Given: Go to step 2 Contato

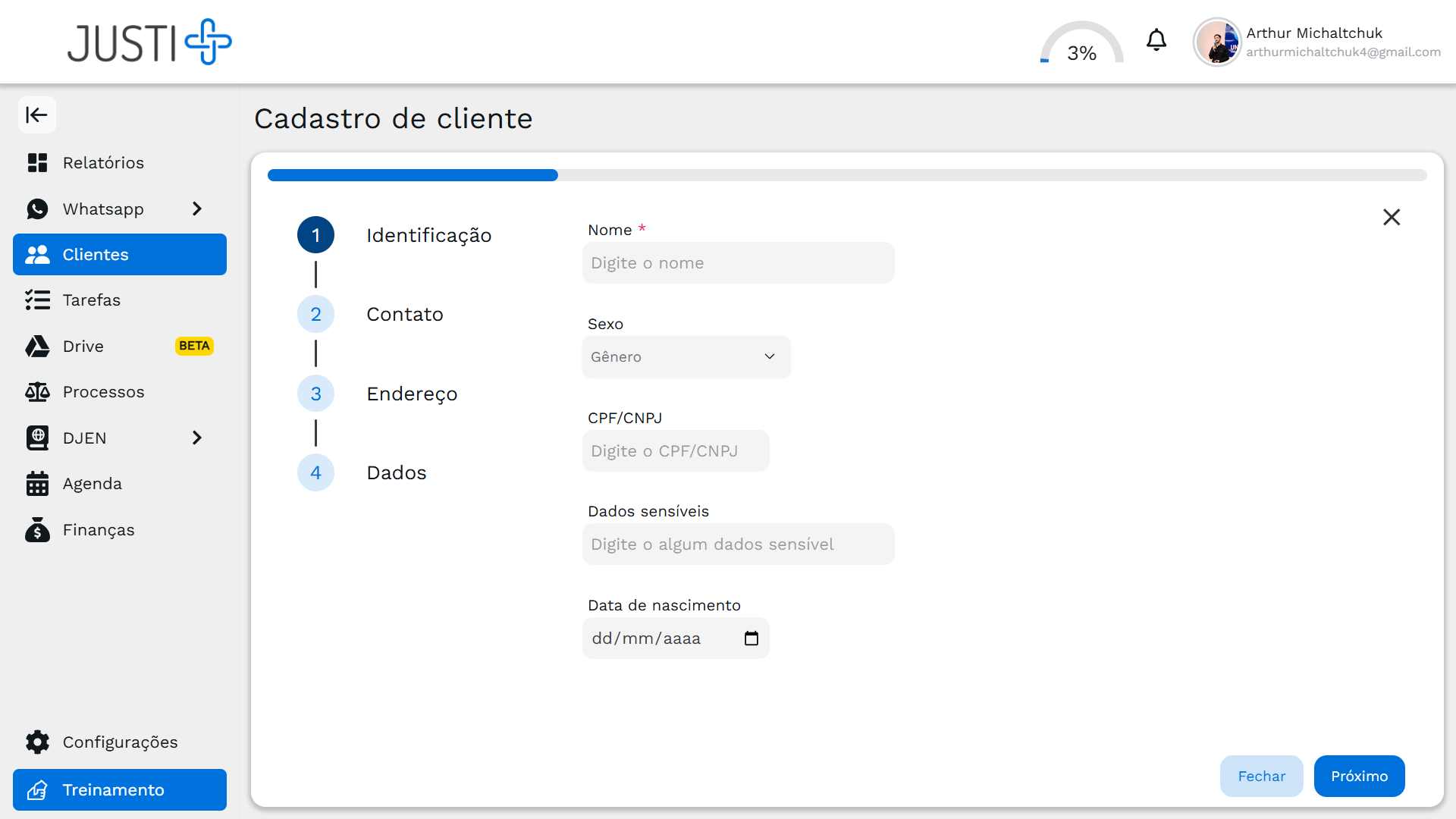Looking at the screenshot, I should tap(316, 315).
